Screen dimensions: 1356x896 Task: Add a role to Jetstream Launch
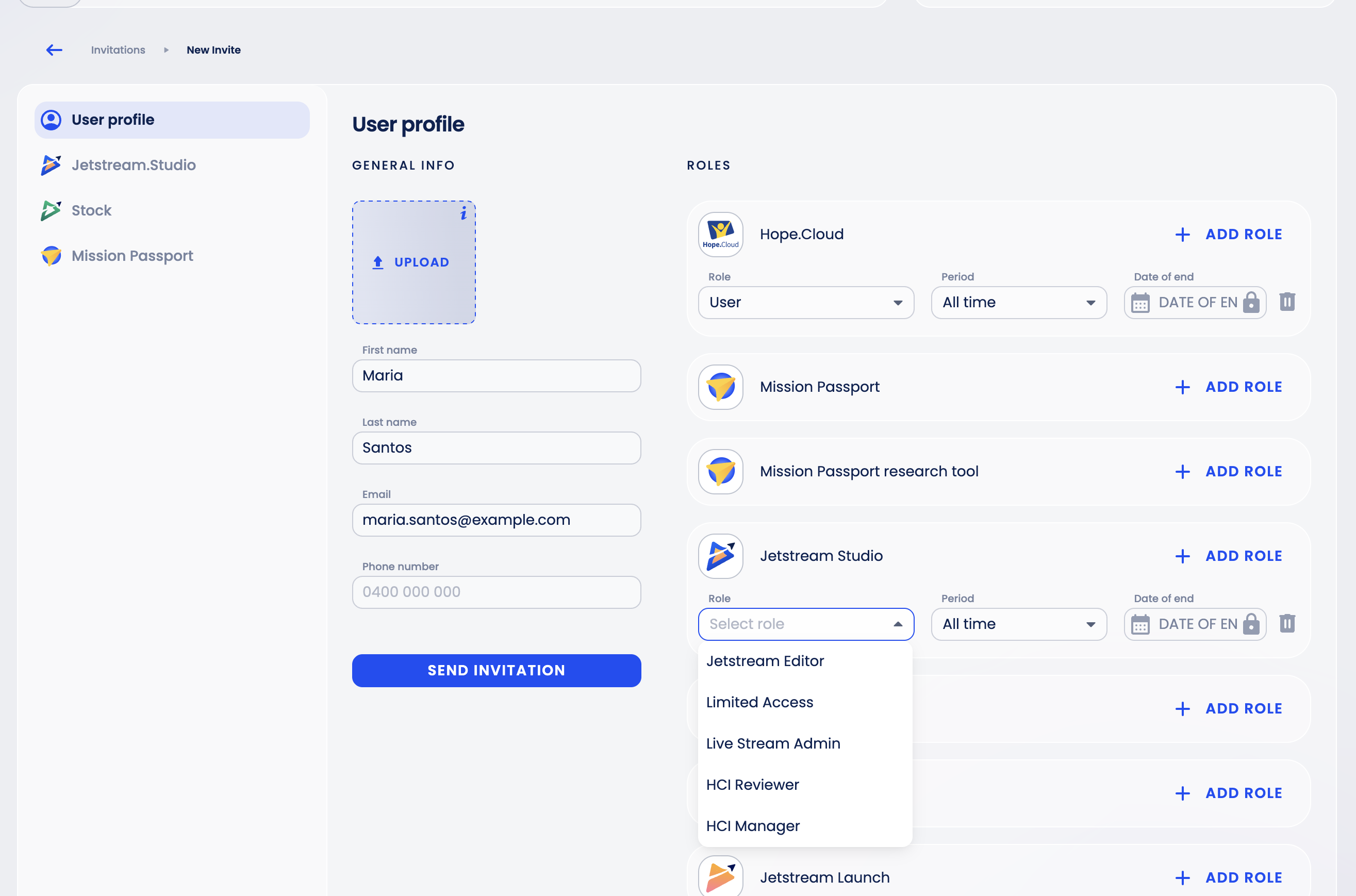tap(1229, 878)
